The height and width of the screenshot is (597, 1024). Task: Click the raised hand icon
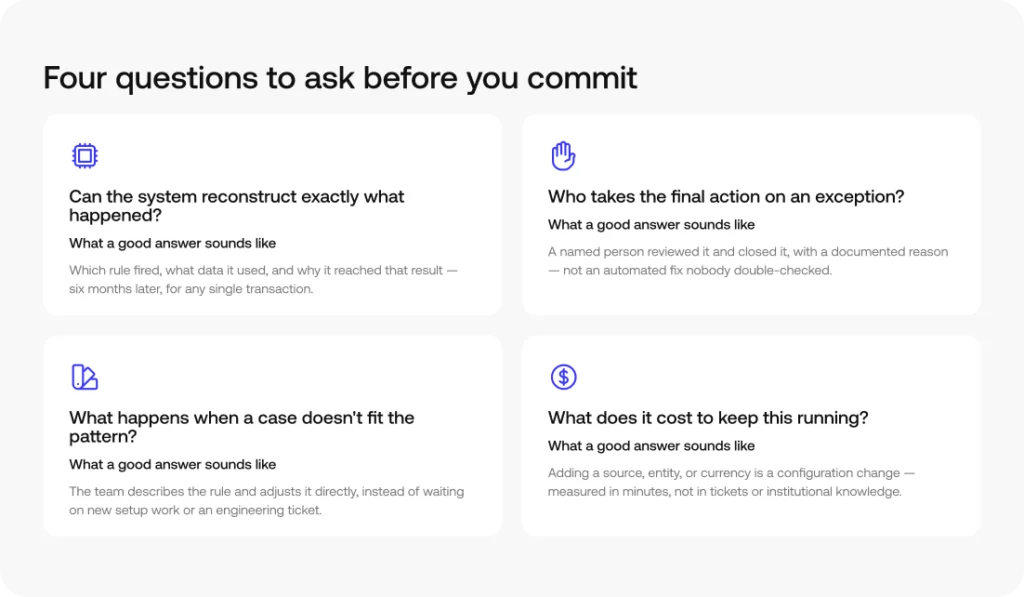tap(563, 155)
